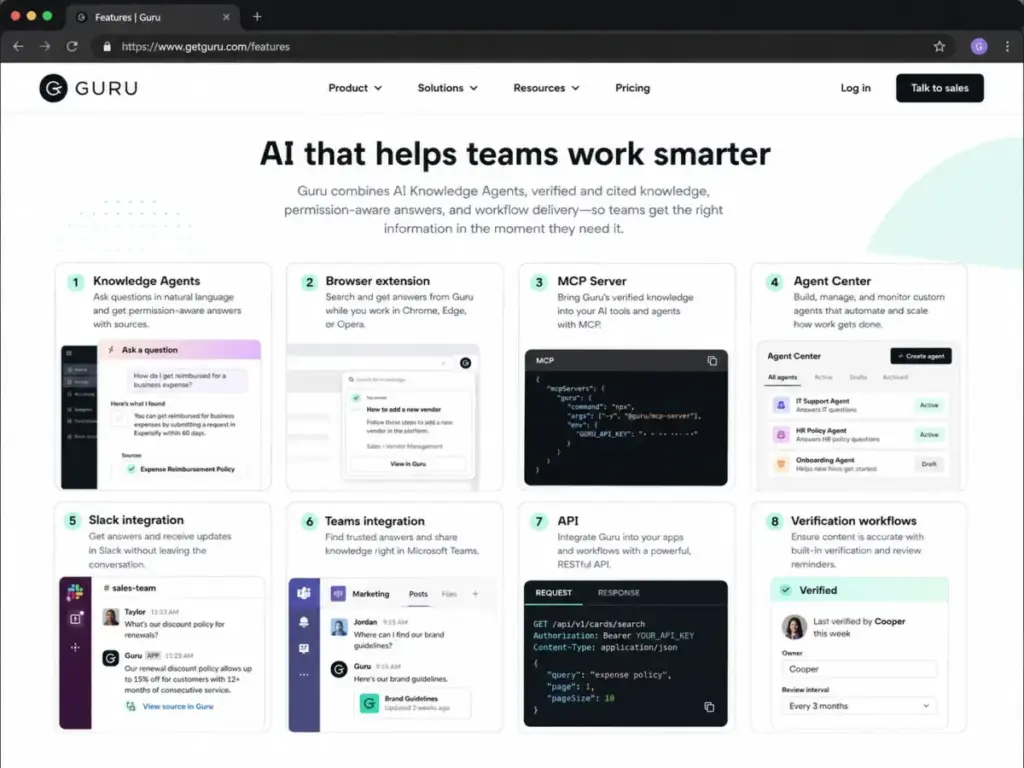Switch to Archived agents tab
This screenshot has height=768, width=1024.
pos(895,377)
